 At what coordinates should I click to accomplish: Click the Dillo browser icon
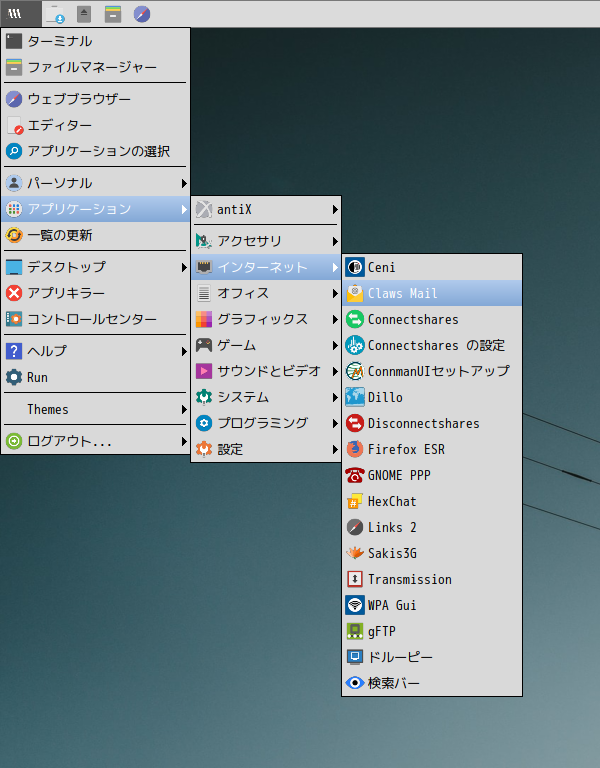pos(355,397)
